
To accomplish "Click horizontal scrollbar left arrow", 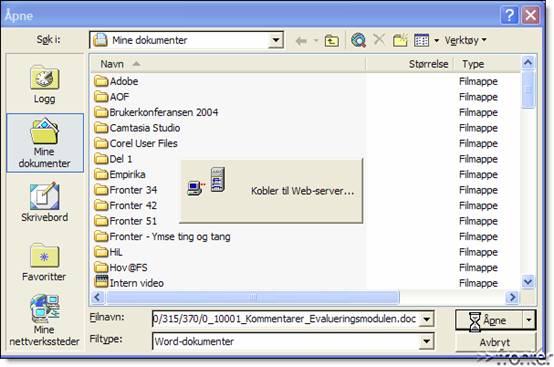I will click(x=98, y=297).
